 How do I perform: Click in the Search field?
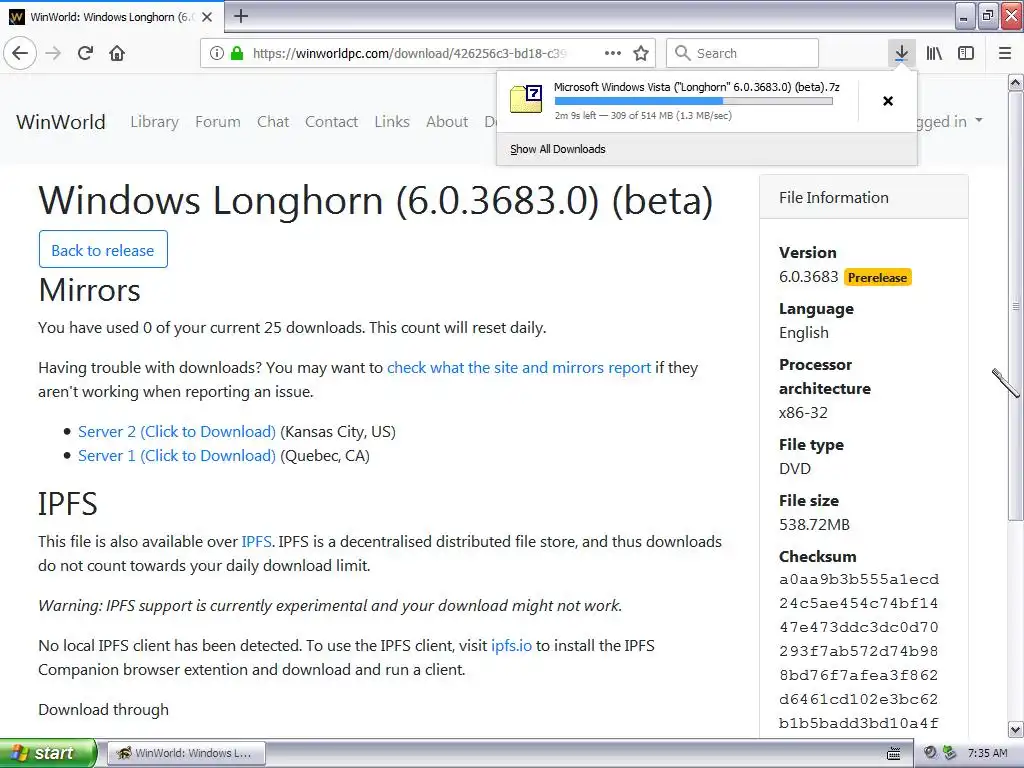(x=742, y=53)
